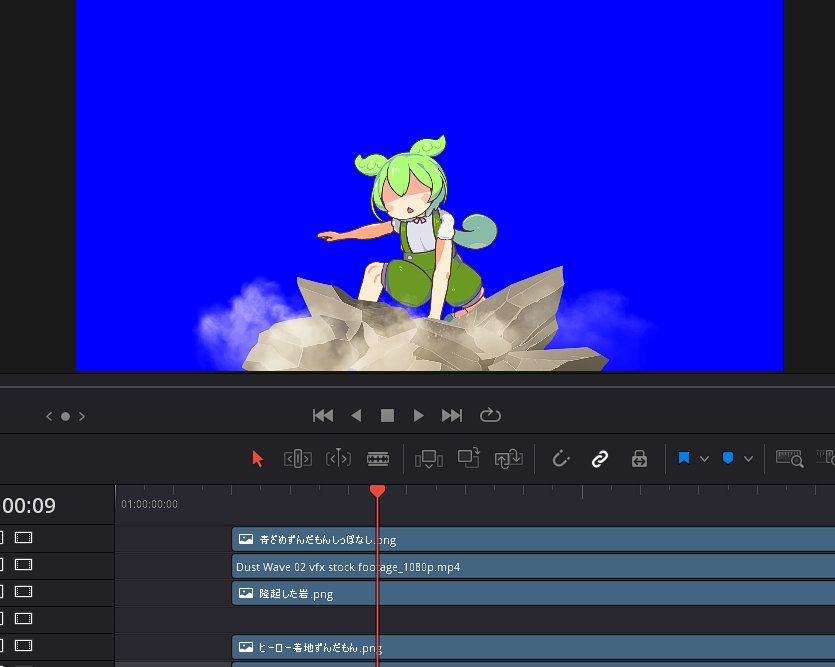This screenshot has height=667, width=835.
Task: Activate the red Selection Mode arrow tool
Action: [x=258, y=458]
